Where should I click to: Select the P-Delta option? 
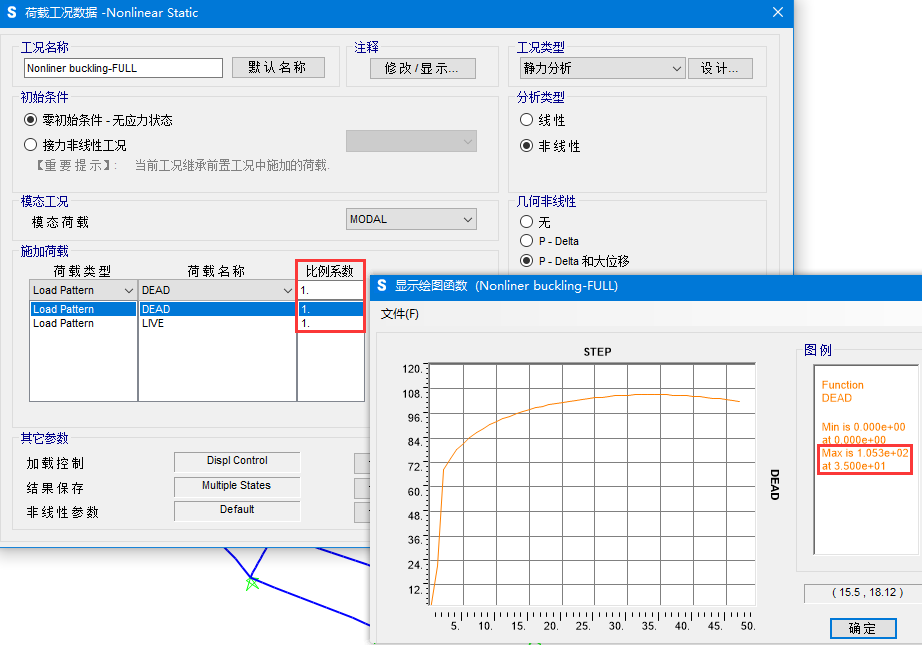point(527,241)
